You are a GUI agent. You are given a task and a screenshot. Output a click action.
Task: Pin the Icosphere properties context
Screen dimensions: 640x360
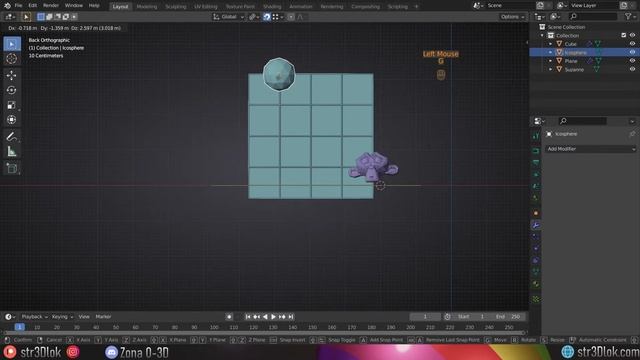point(632,134)
